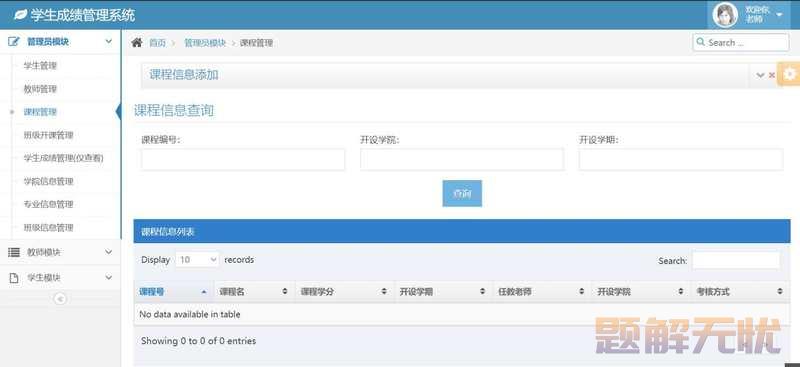Image resolution: width=800 pixels, height=367 pixels.
Task: Open 学院信息管理 in sidebar
Action: pyautogui.click(x=48, y=181)
